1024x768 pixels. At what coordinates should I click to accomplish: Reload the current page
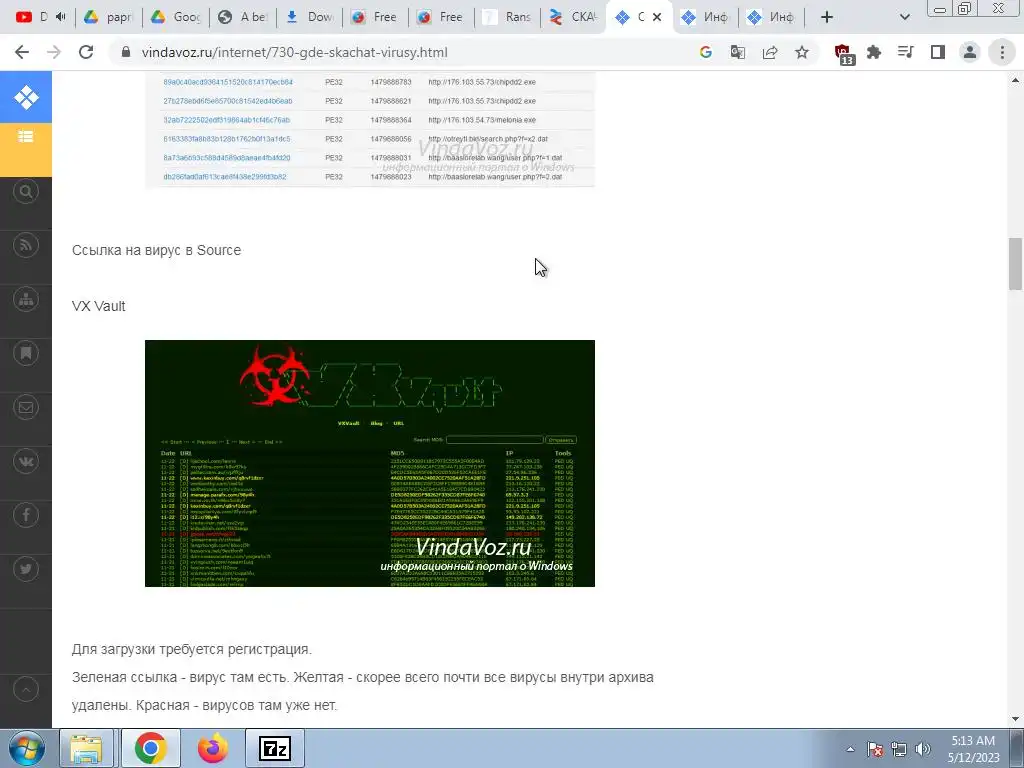coord(86,52)
